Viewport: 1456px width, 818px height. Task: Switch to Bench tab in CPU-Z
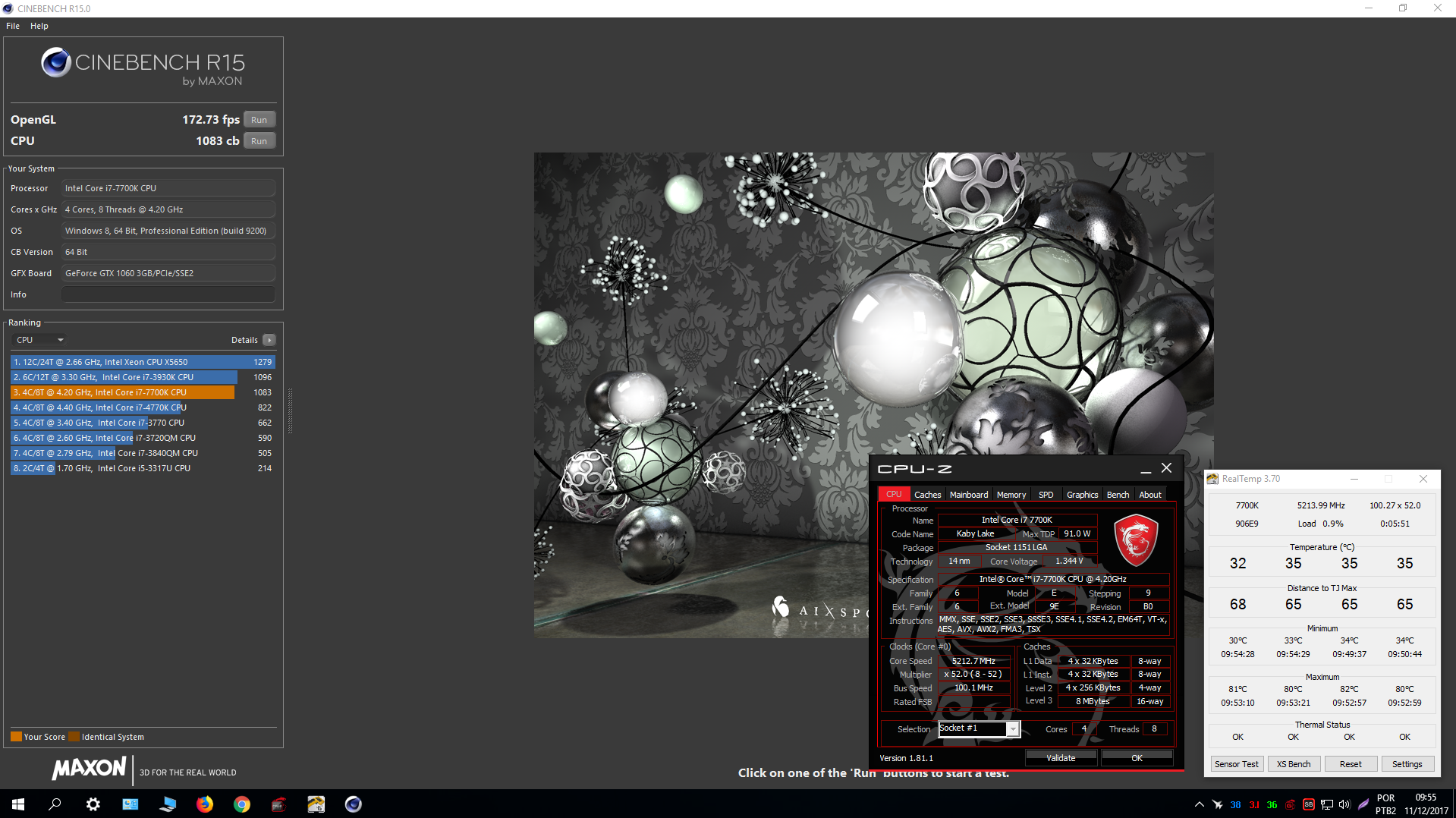[x=1118, y=495]
